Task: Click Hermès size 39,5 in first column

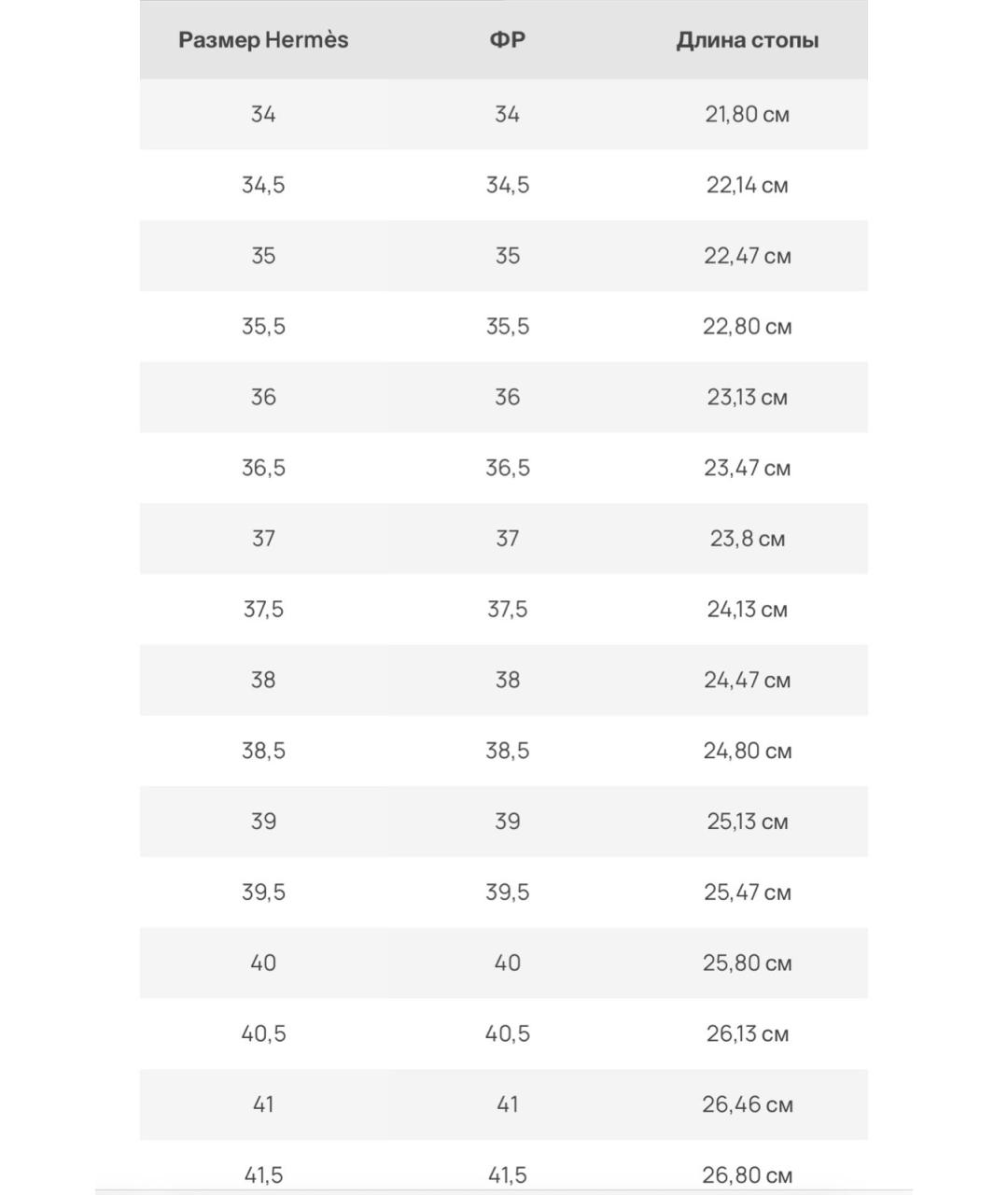Action: pyautogui.click(x=263, y=893)
